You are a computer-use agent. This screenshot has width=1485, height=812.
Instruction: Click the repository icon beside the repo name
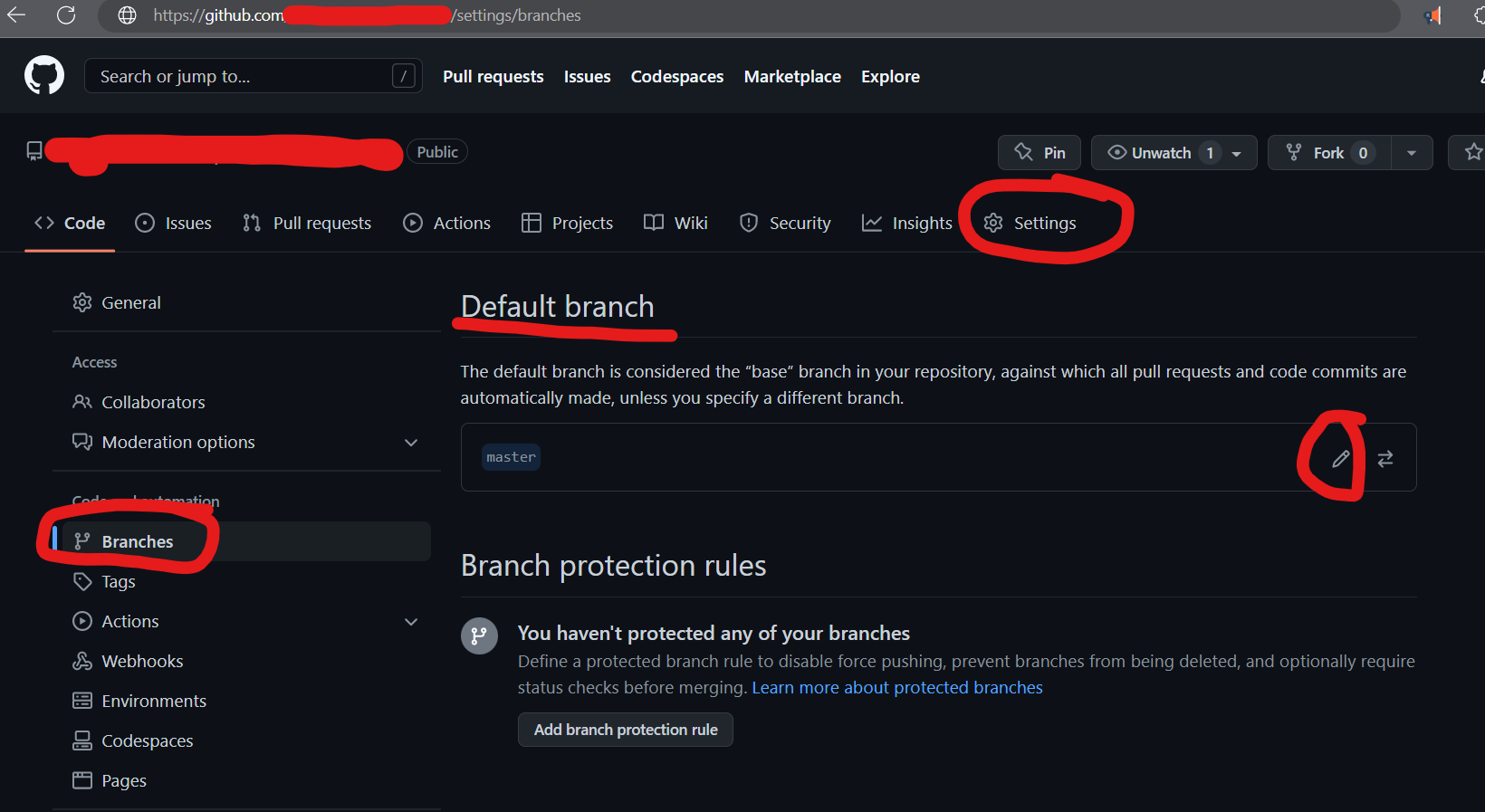point(34,151)
